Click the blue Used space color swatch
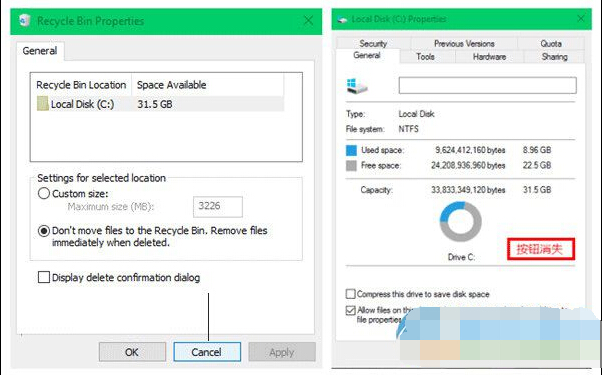Screen dimensions: 602x375 351,150
